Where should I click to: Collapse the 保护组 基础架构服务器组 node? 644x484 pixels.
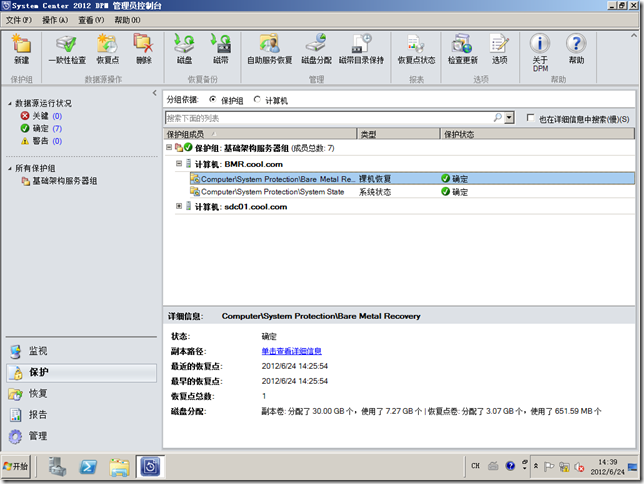tap(169, 147)
